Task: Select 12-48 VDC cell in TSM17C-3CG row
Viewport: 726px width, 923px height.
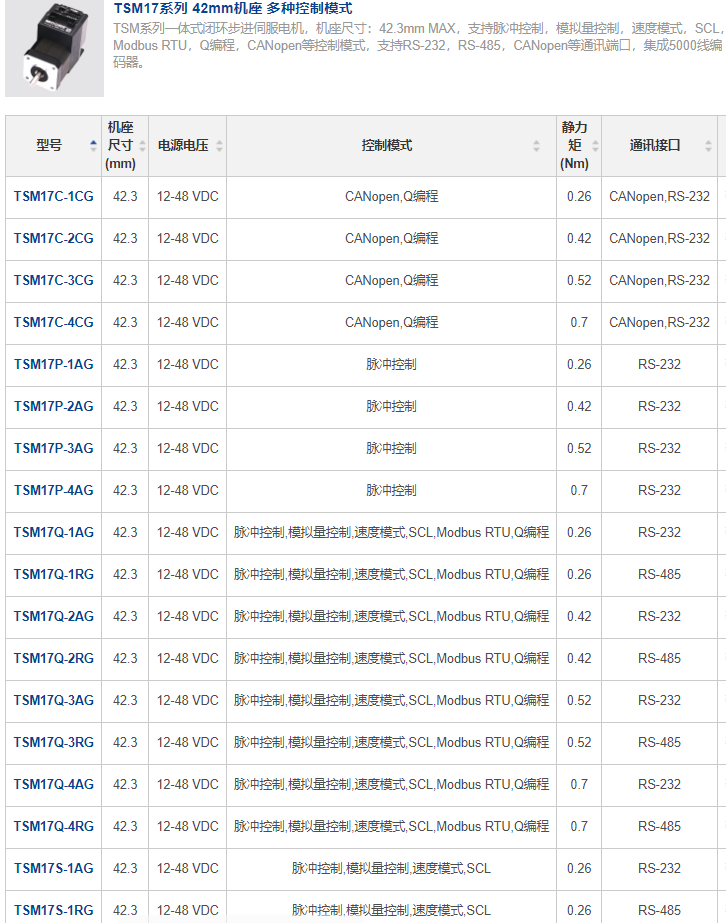Action: [188, 280]
